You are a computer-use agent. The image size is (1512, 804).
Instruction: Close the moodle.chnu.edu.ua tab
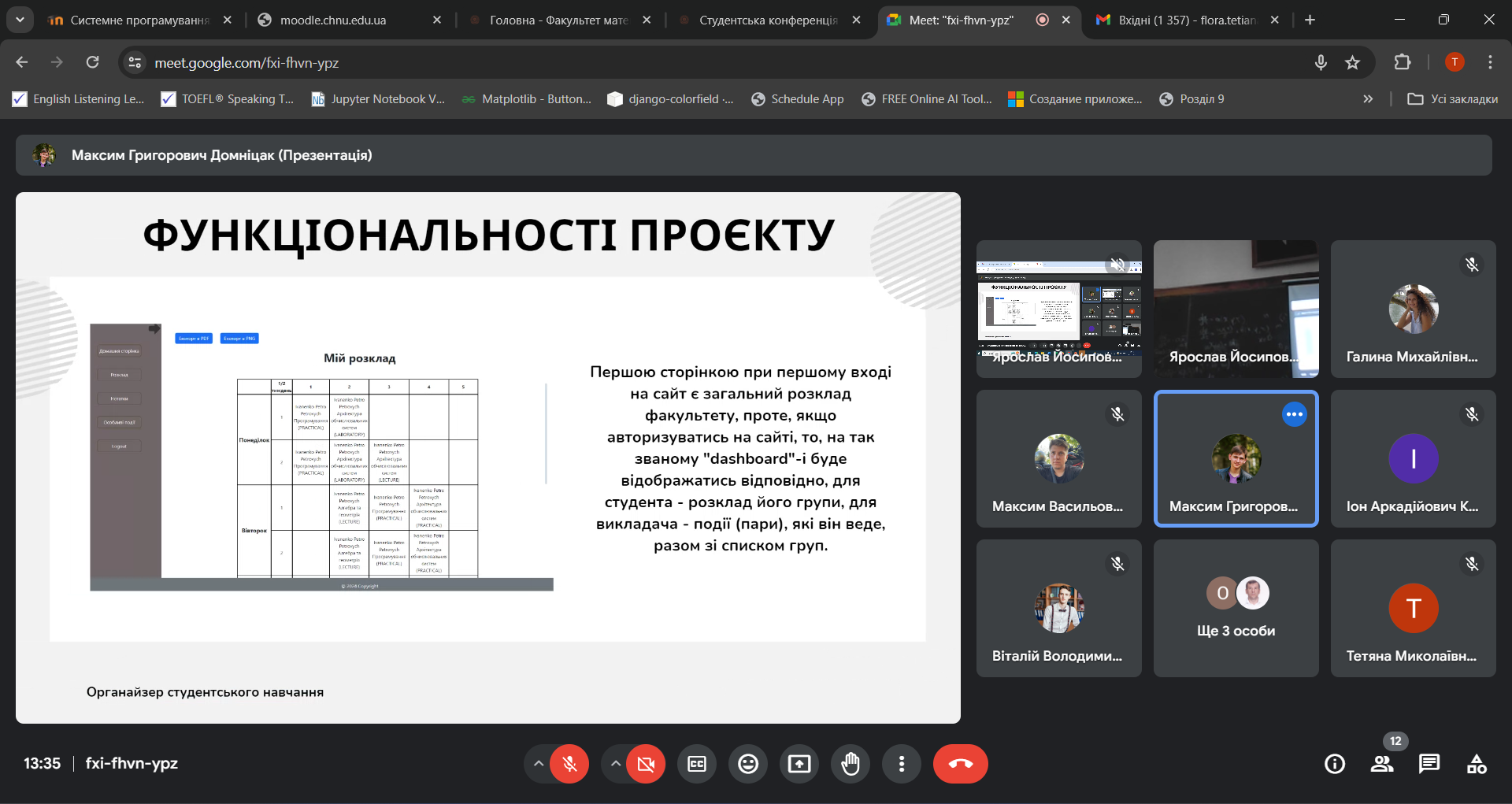[437, 20]
